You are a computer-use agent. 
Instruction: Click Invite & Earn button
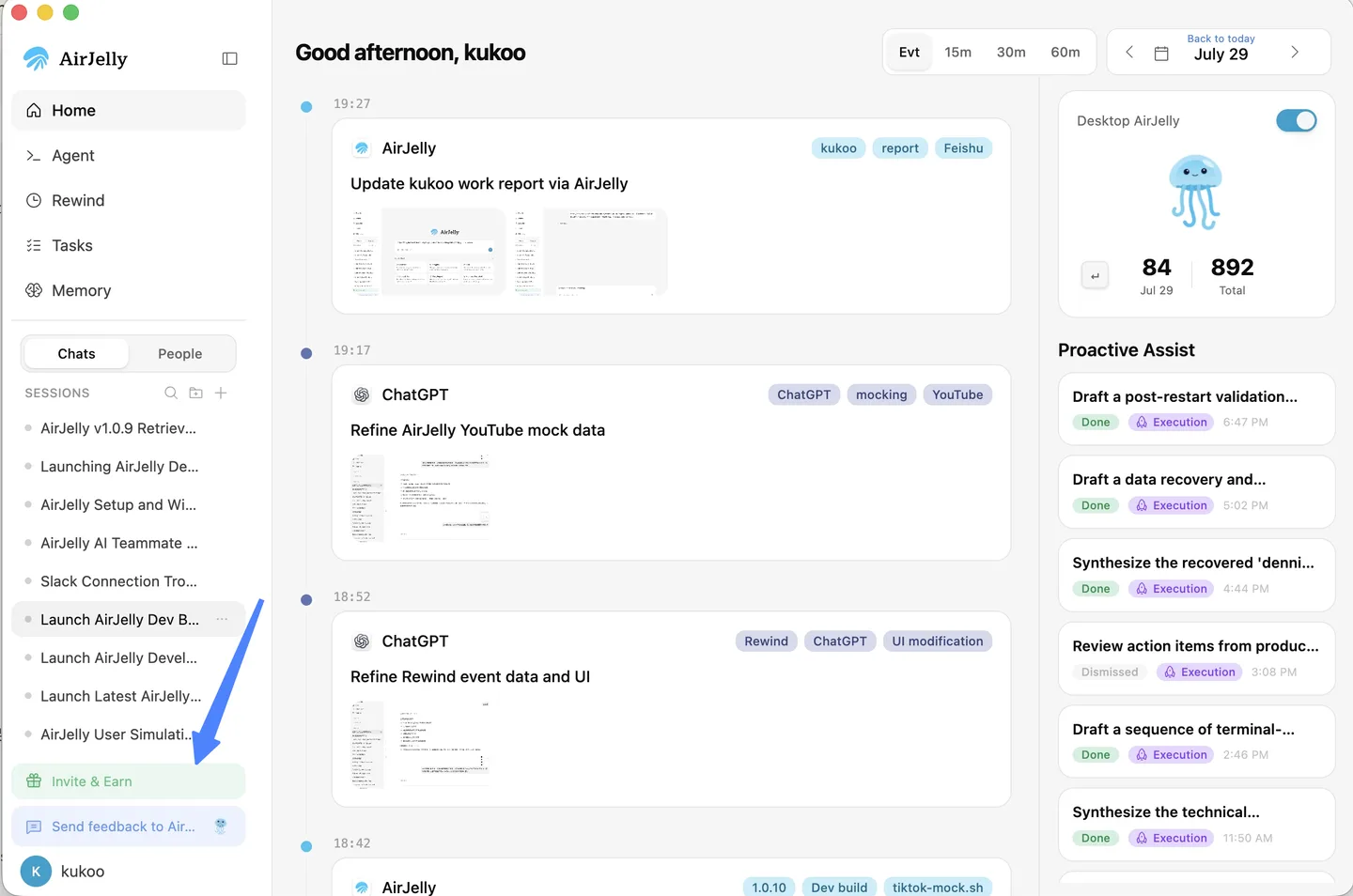point(129,781)
